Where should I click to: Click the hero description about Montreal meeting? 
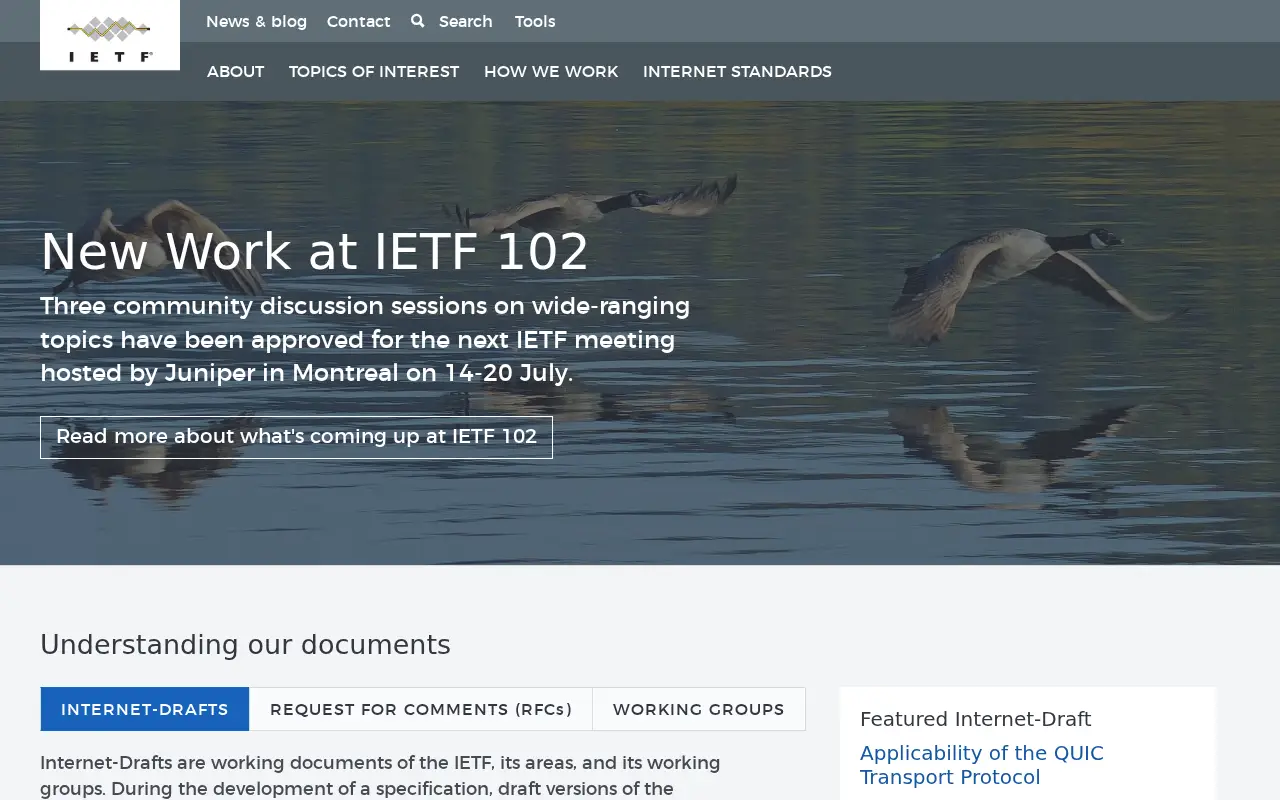point(365,340)
